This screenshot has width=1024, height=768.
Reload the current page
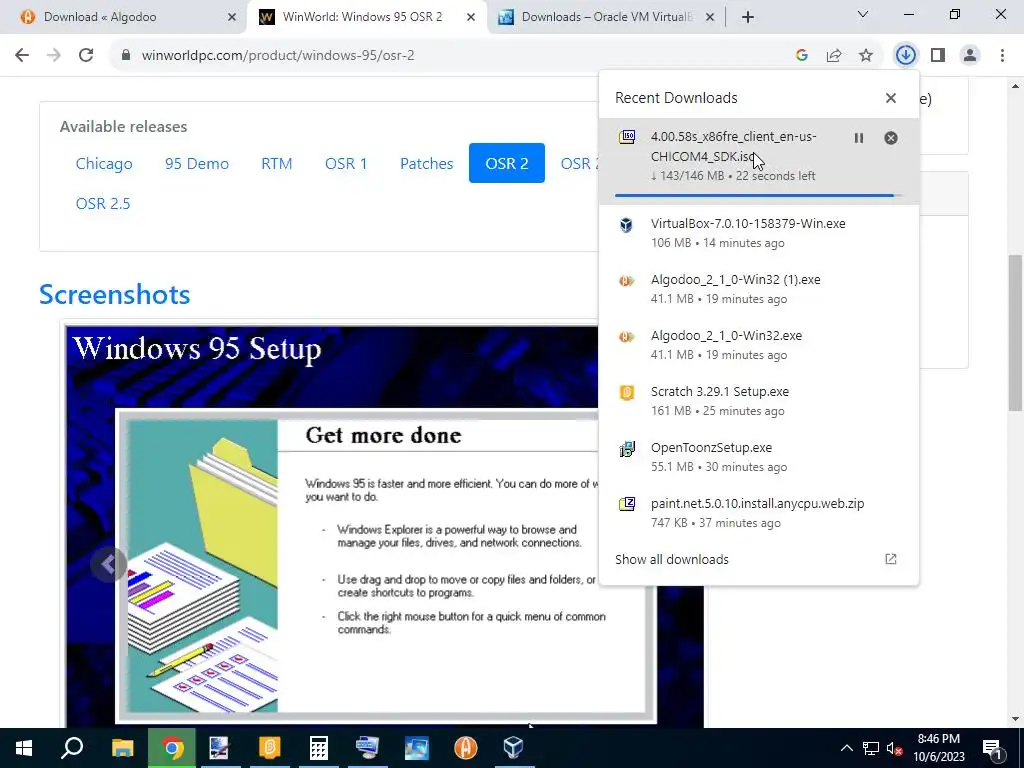tap(86, 56)
